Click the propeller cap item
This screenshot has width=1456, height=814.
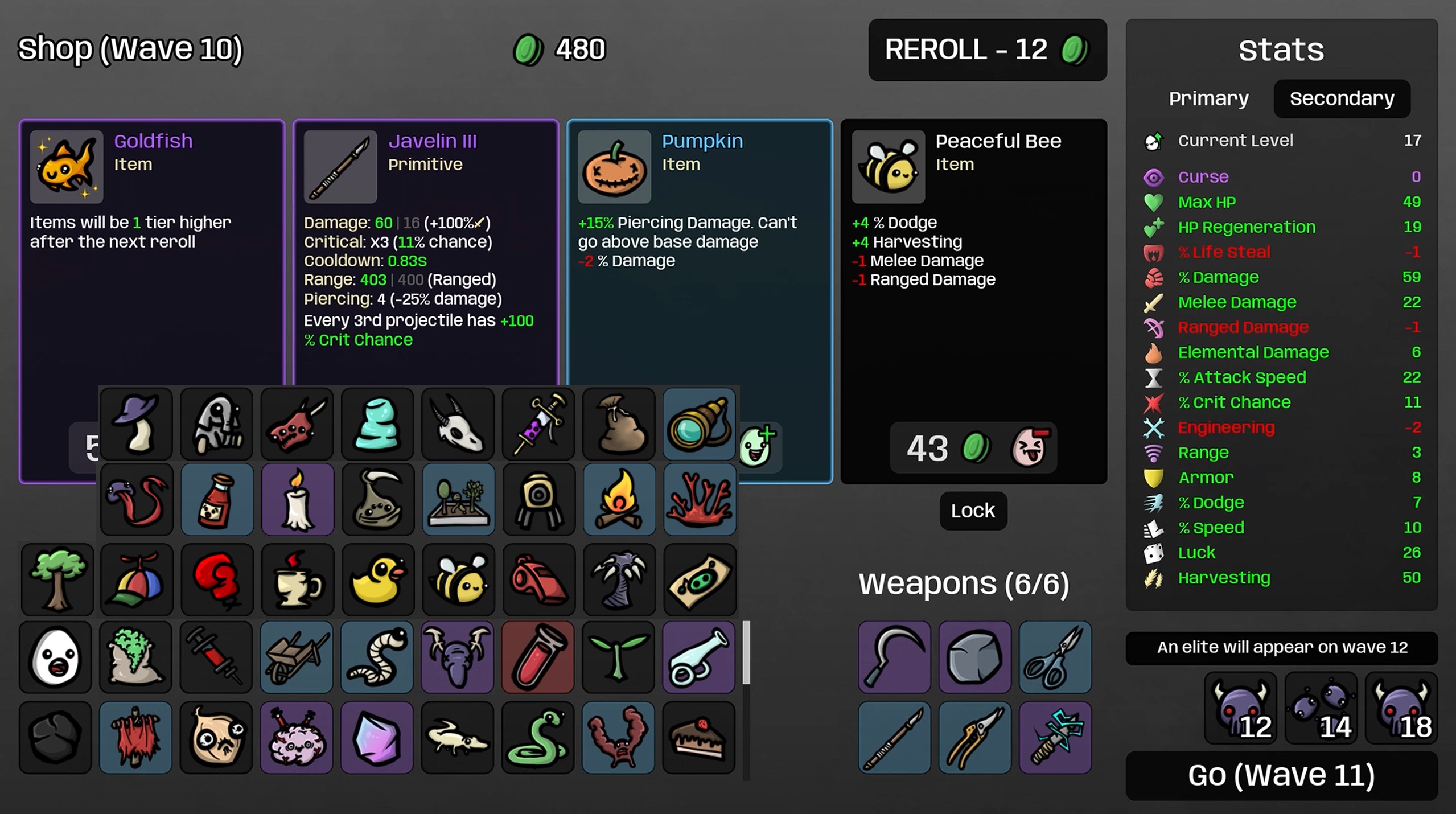coord(136,579)
